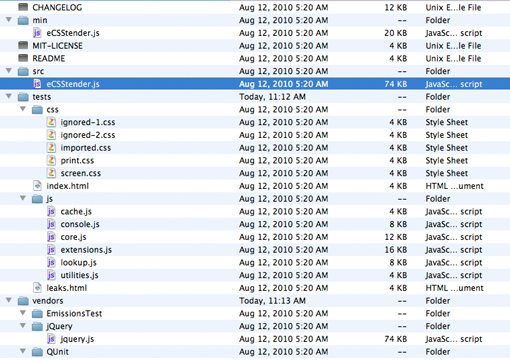This screenshot has width=510, height=361.
Task: Click the core.js file icon
Action: [51, 237]
